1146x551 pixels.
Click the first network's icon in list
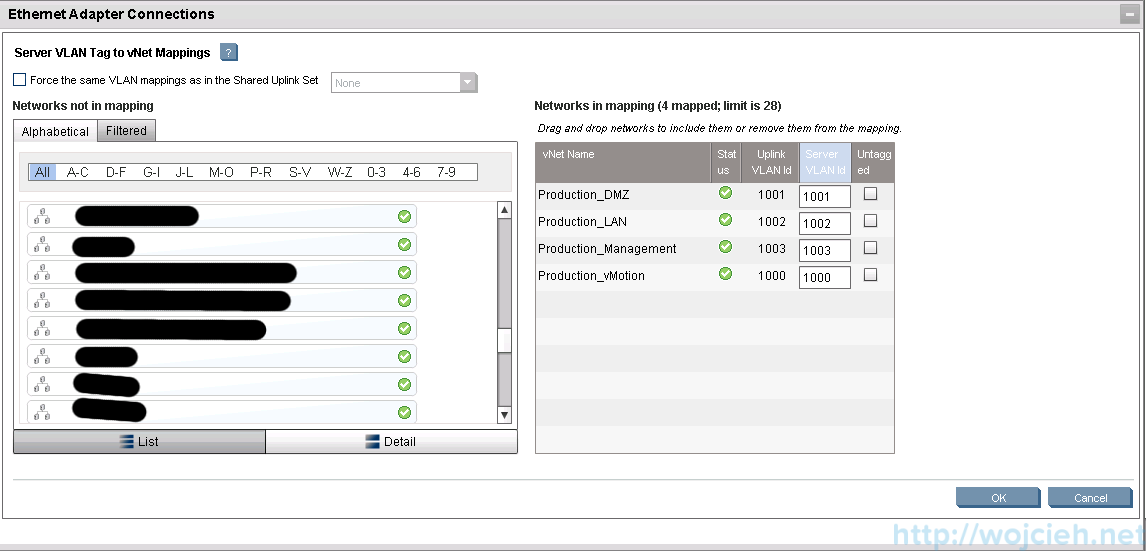click(x=41, y=216)
